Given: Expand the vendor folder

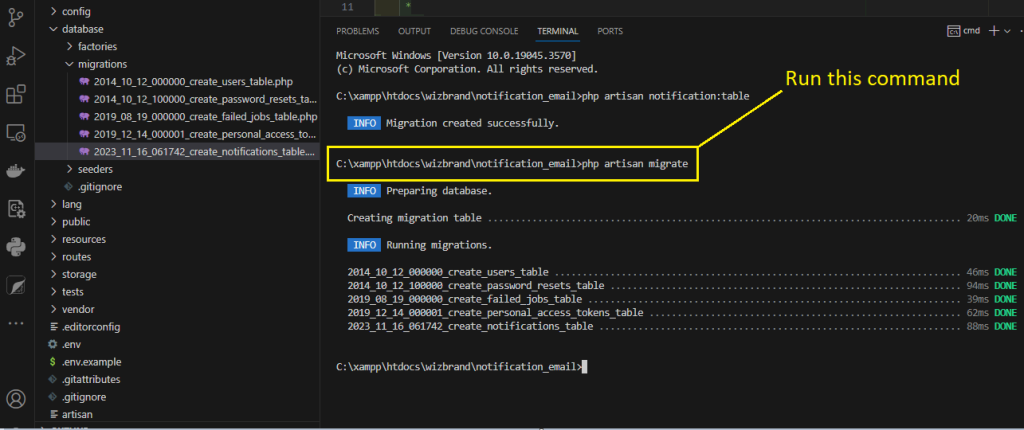Looking at the screenshot, I should point(78,309).
